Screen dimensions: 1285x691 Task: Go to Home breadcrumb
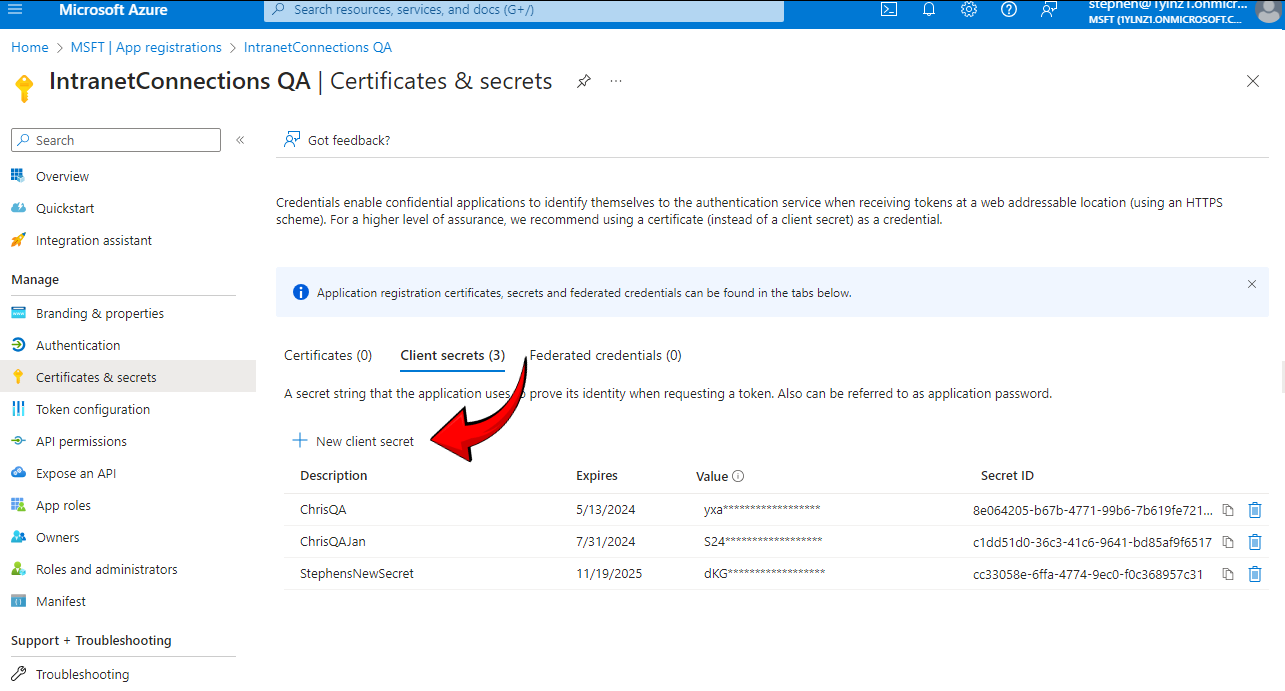[30, 47]
